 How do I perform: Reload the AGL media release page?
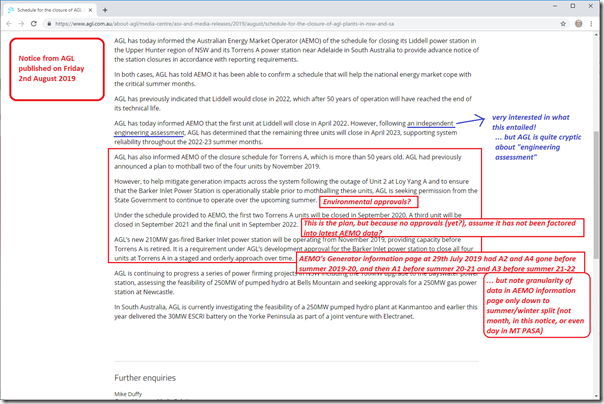(x=34, y=24)
